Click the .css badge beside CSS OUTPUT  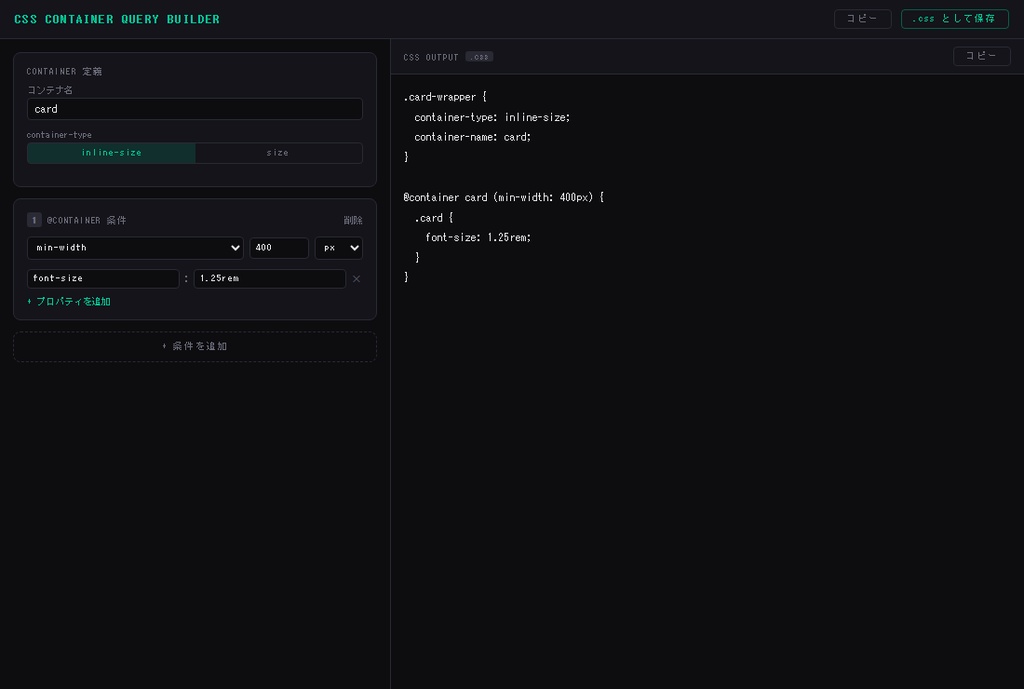(479, 57)
